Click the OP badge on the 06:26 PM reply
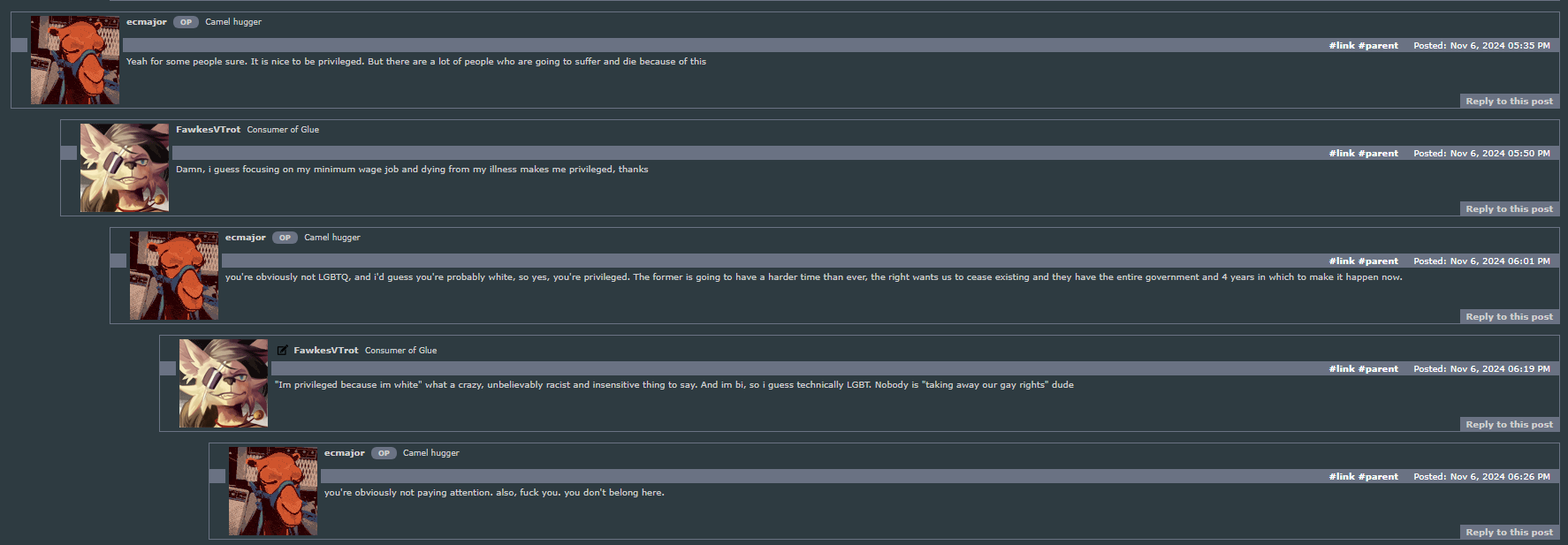The image size is (1568, 545). click(384, 452)
